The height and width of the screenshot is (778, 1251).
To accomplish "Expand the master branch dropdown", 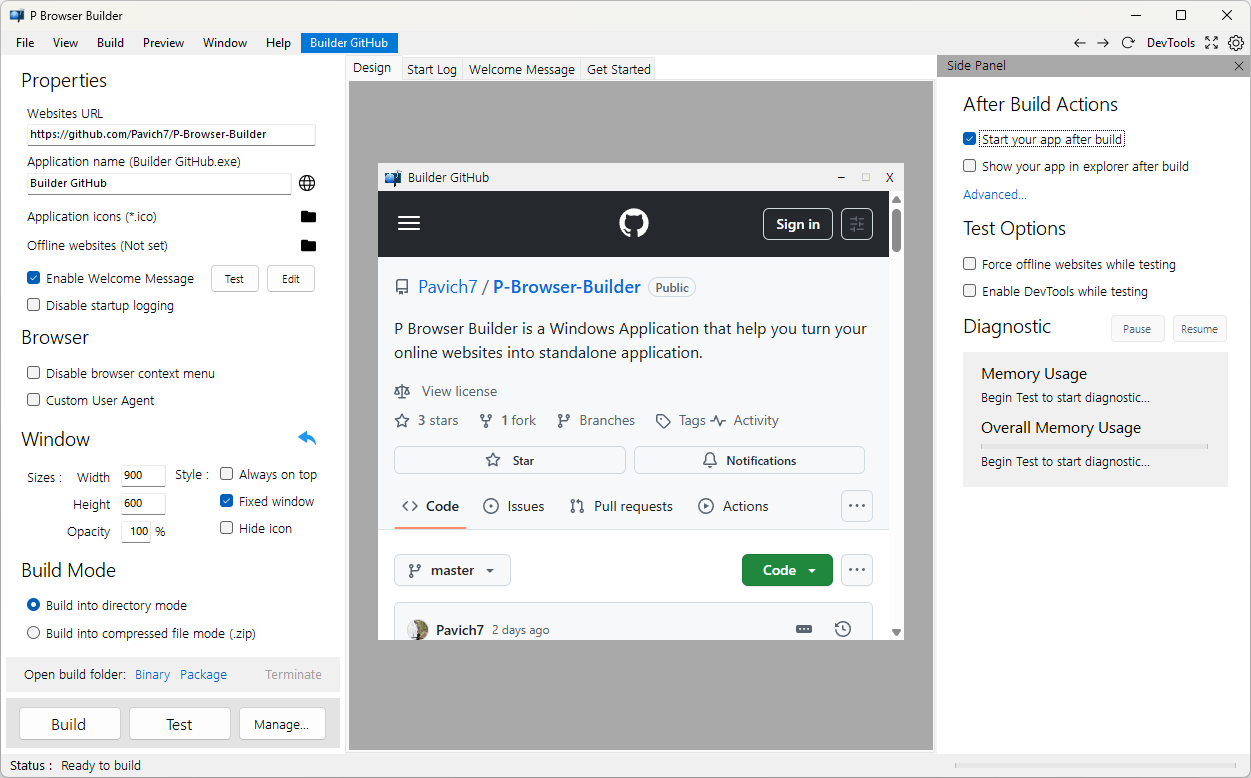I will coord(452,570).
